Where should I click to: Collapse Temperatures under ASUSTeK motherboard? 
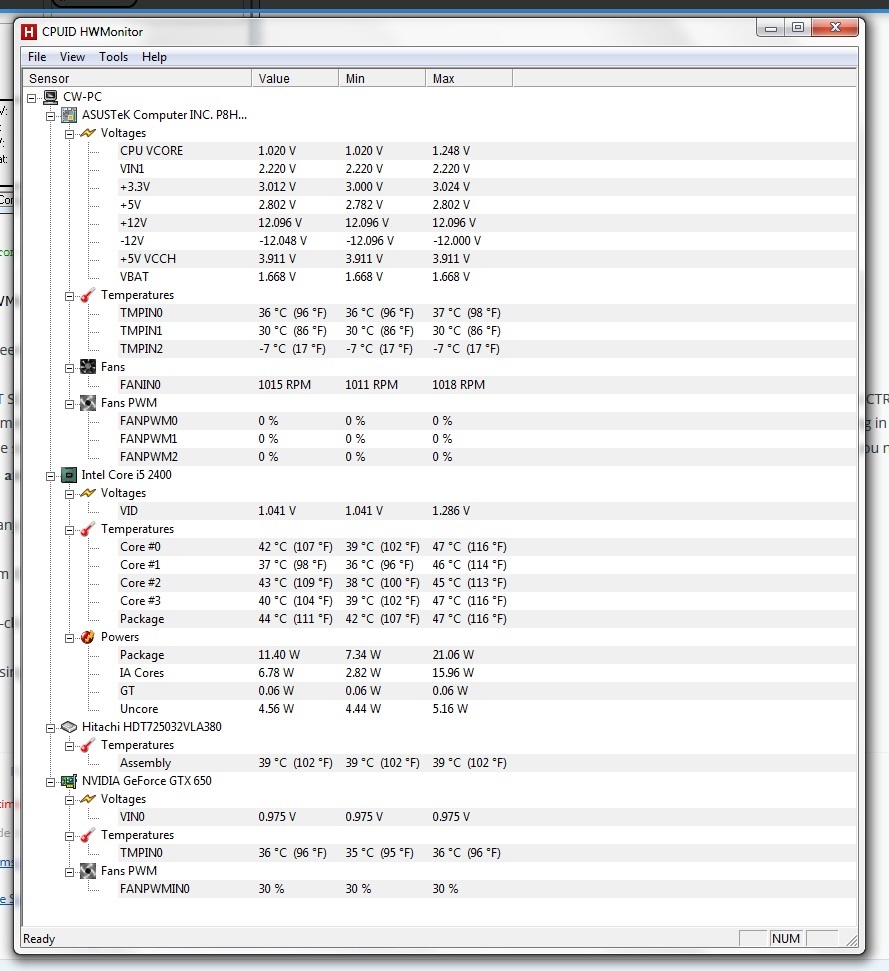69,296
